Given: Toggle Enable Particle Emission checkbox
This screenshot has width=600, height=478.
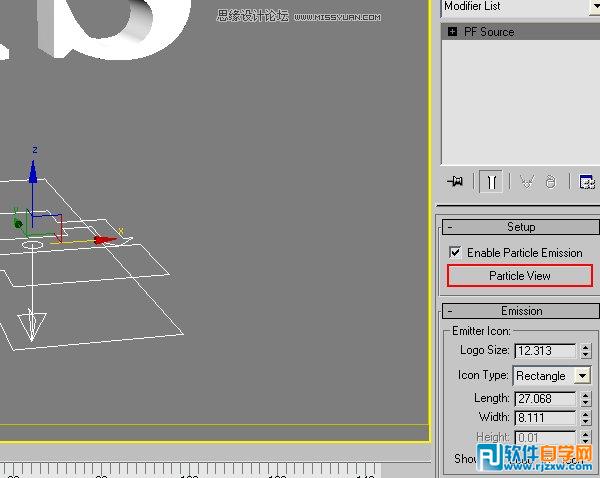Looking at the screenshot, I should pyautogui.click(x=455, y=253).
